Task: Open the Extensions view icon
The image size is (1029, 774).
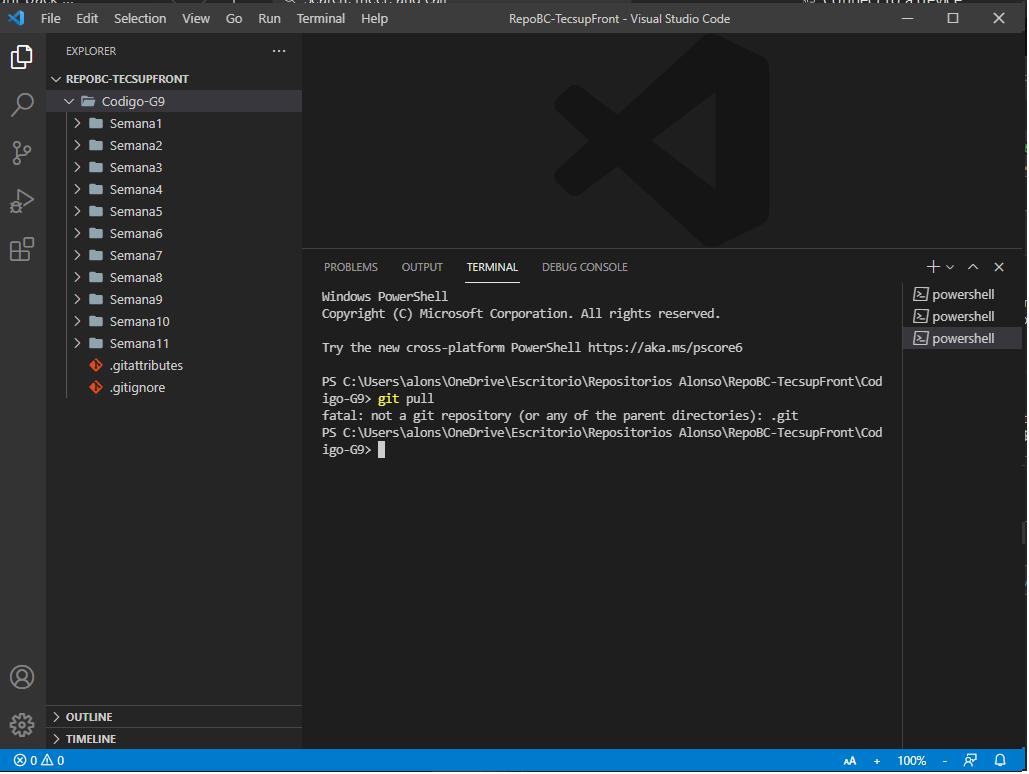Action: pyautogui.click(x=21, y=249)
